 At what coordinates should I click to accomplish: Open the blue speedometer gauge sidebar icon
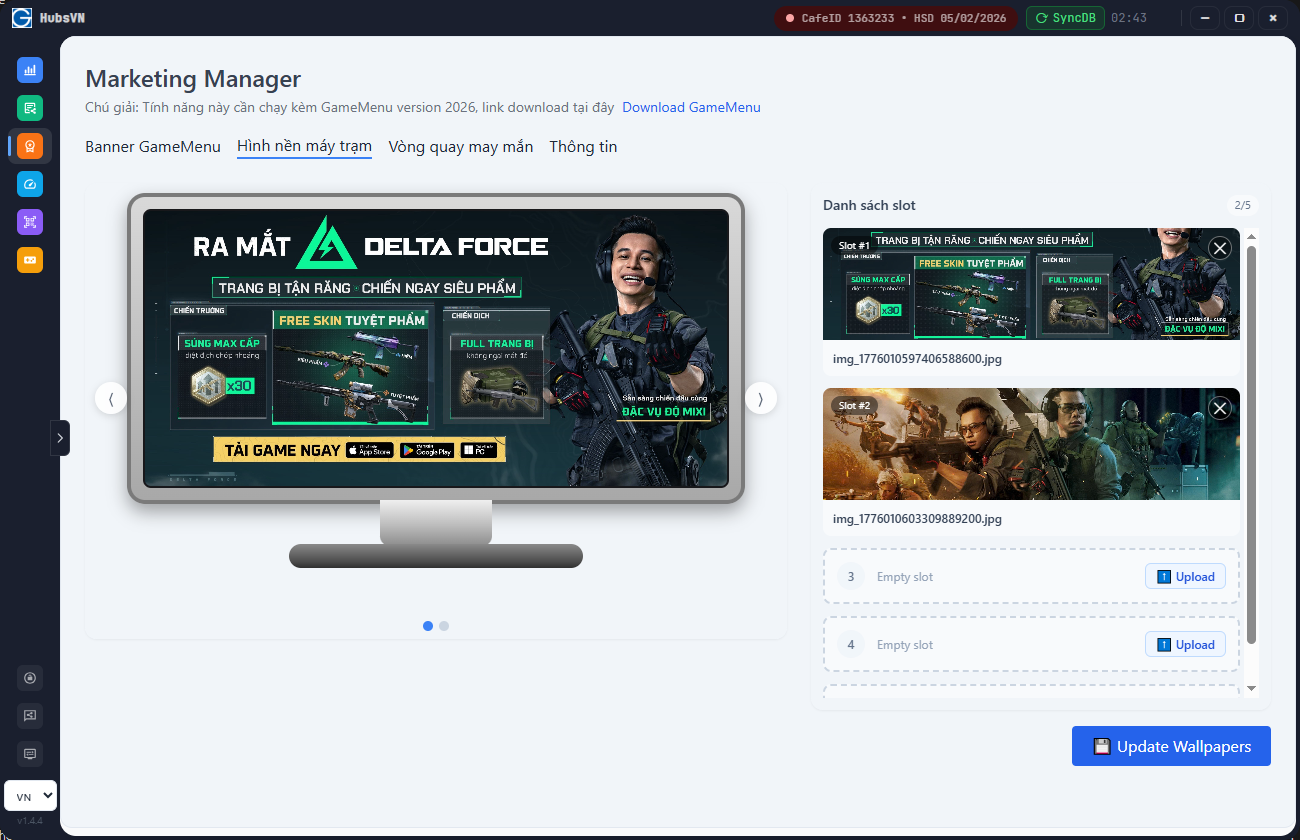tap(30, 184)
